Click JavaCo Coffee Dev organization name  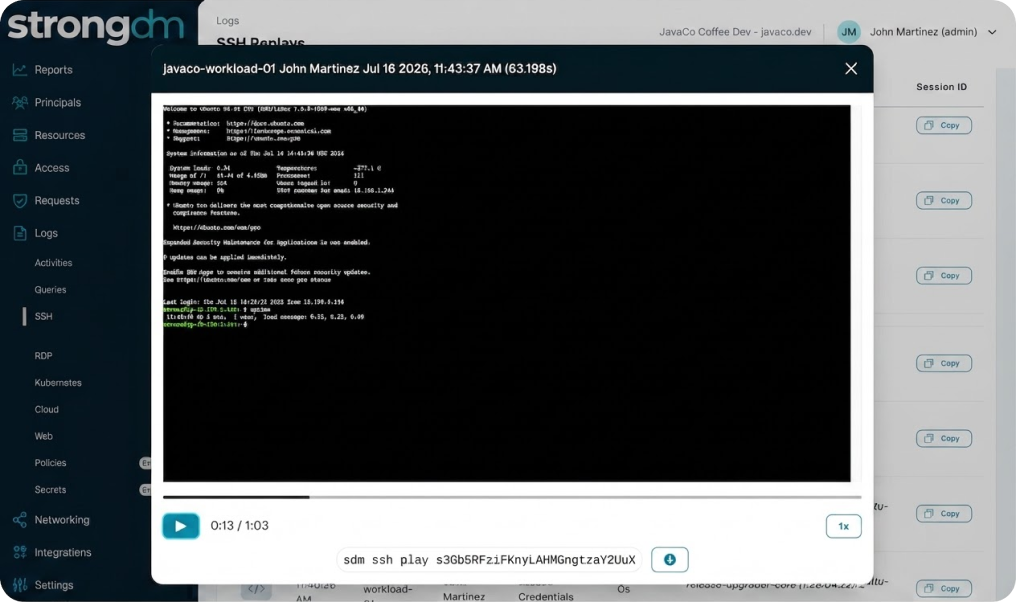tap(735, 32)
